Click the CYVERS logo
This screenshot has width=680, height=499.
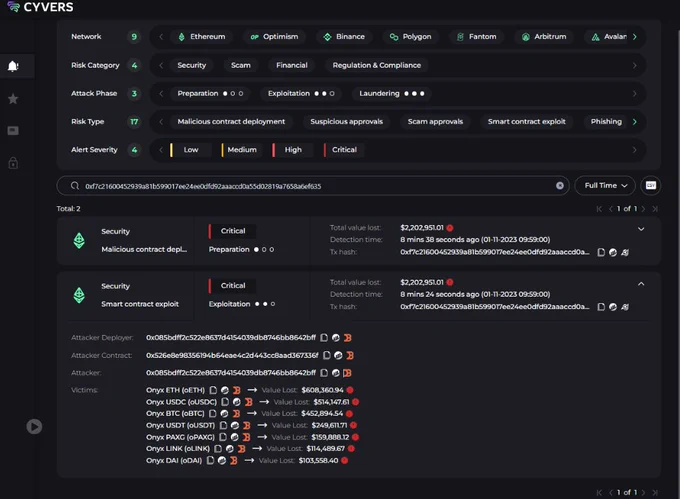(41, 7)
